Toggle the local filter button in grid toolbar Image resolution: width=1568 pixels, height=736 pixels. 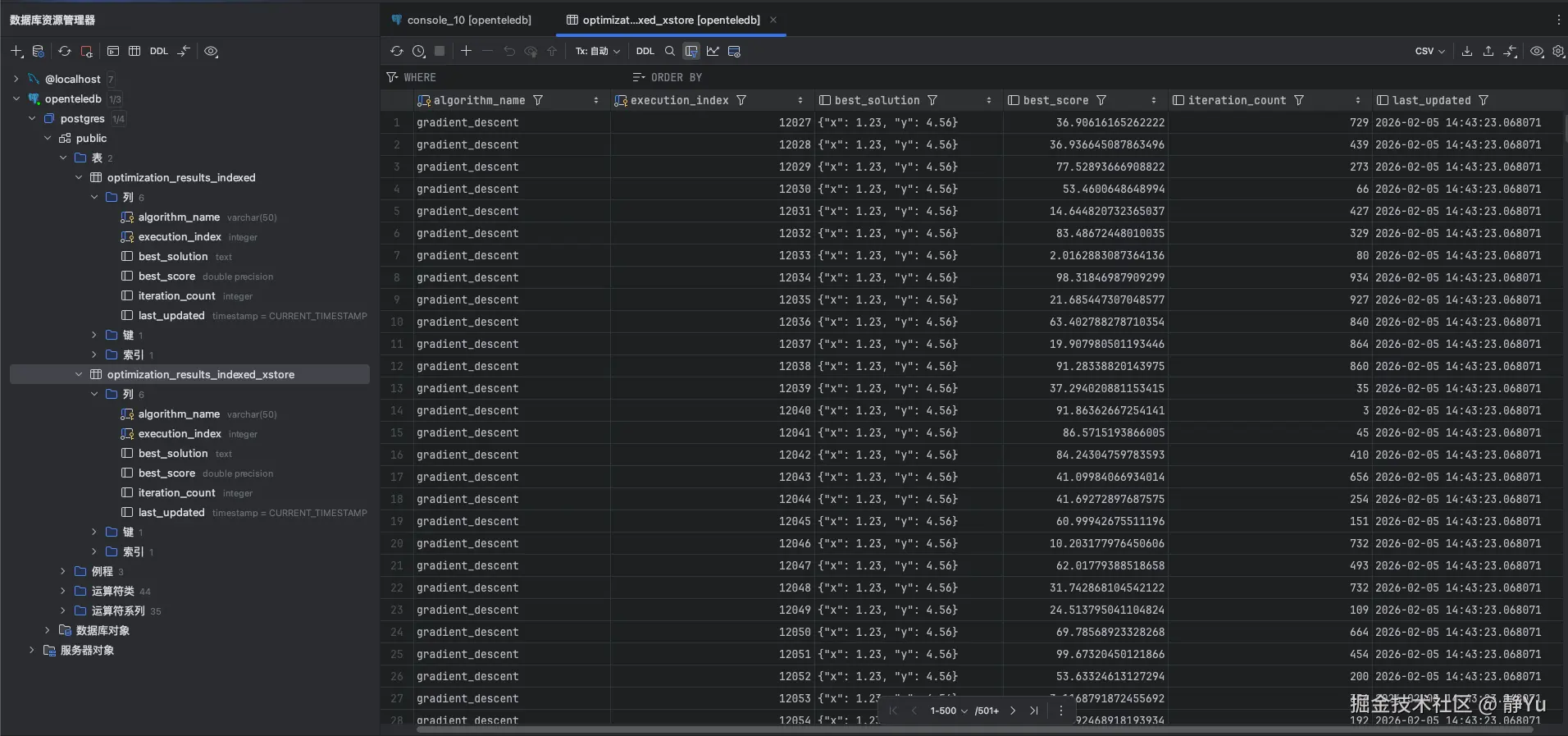[691, 51]
